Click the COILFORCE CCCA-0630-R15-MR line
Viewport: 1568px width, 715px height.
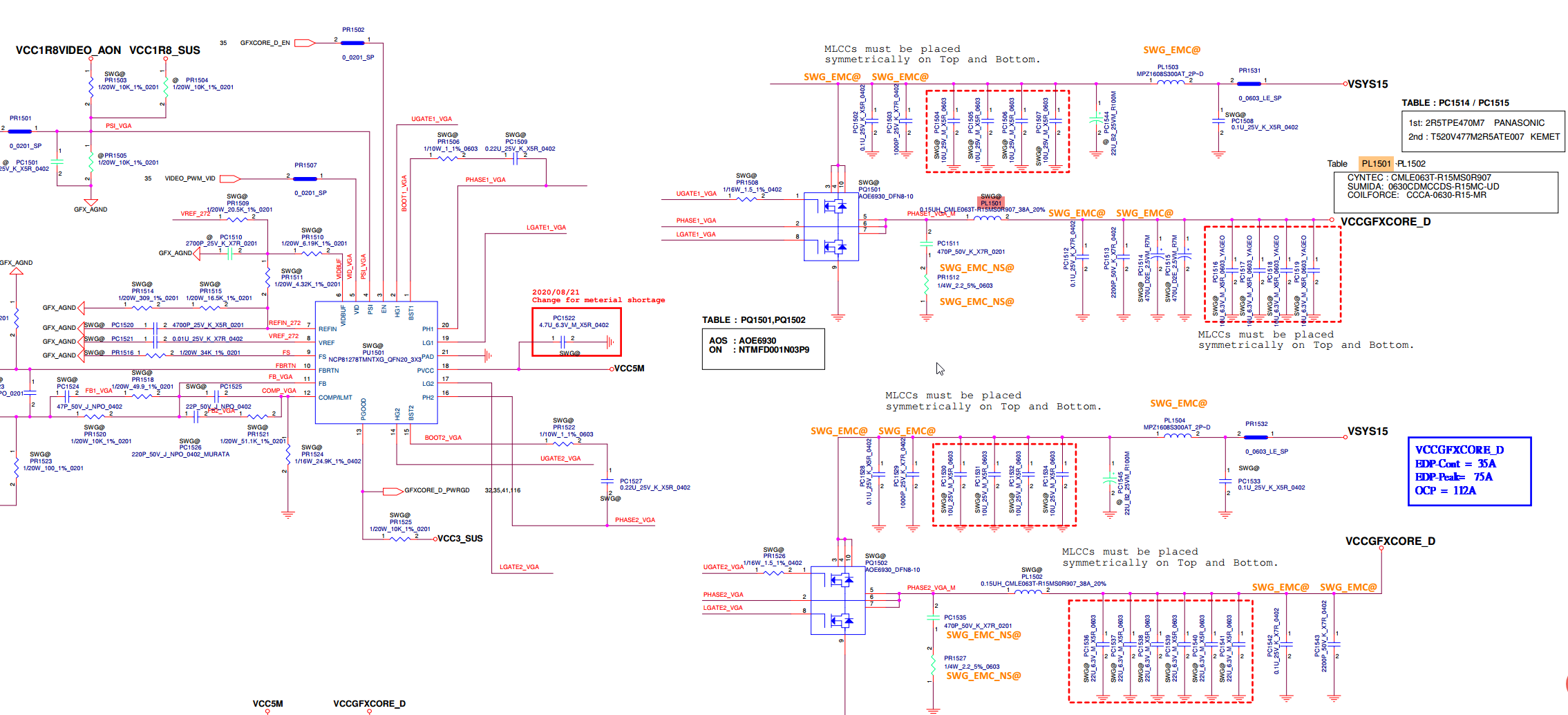pyautogui.click(x=1417, y=195)
